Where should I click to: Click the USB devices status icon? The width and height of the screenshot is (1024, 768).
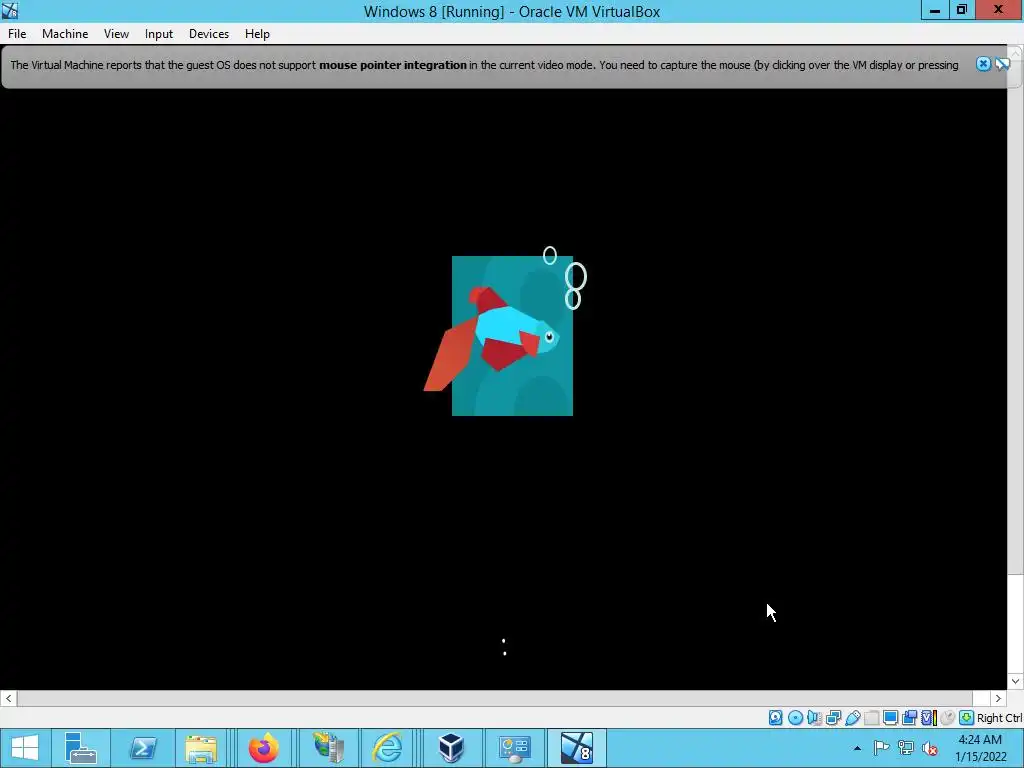click(x=852, y=718)
